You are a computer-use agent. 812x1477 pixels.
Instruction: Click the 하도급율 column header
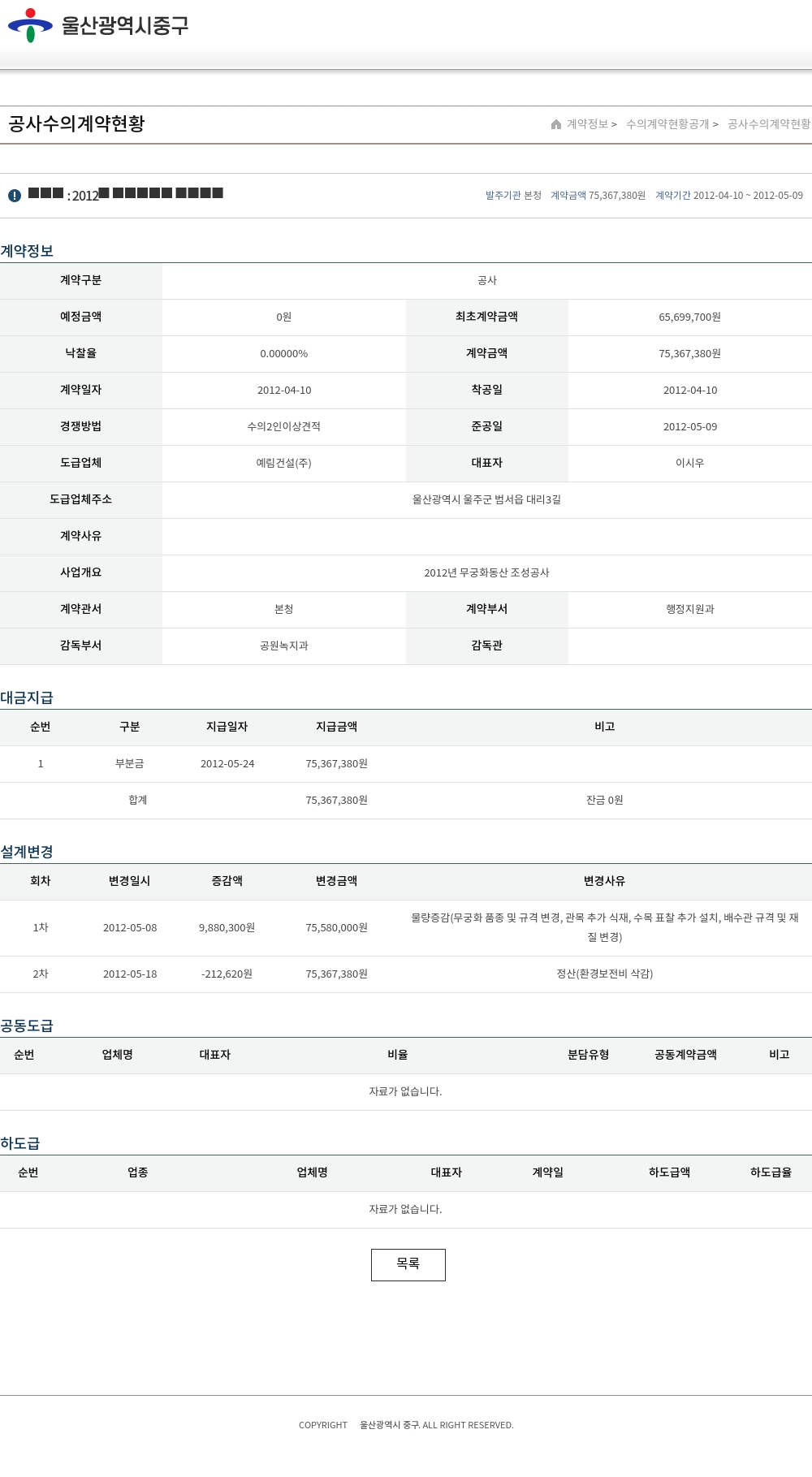pyautogui.click(x=771, y=1173)
